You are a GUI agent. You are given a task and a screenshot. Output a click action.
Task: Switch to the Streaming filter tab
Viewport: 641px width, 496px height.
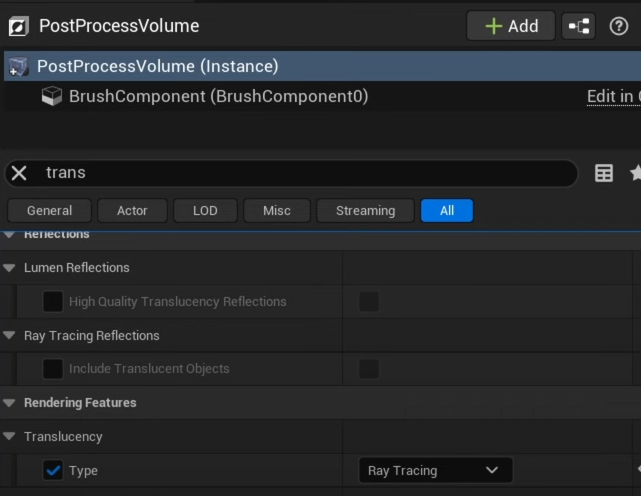click(x=365, y=210)
